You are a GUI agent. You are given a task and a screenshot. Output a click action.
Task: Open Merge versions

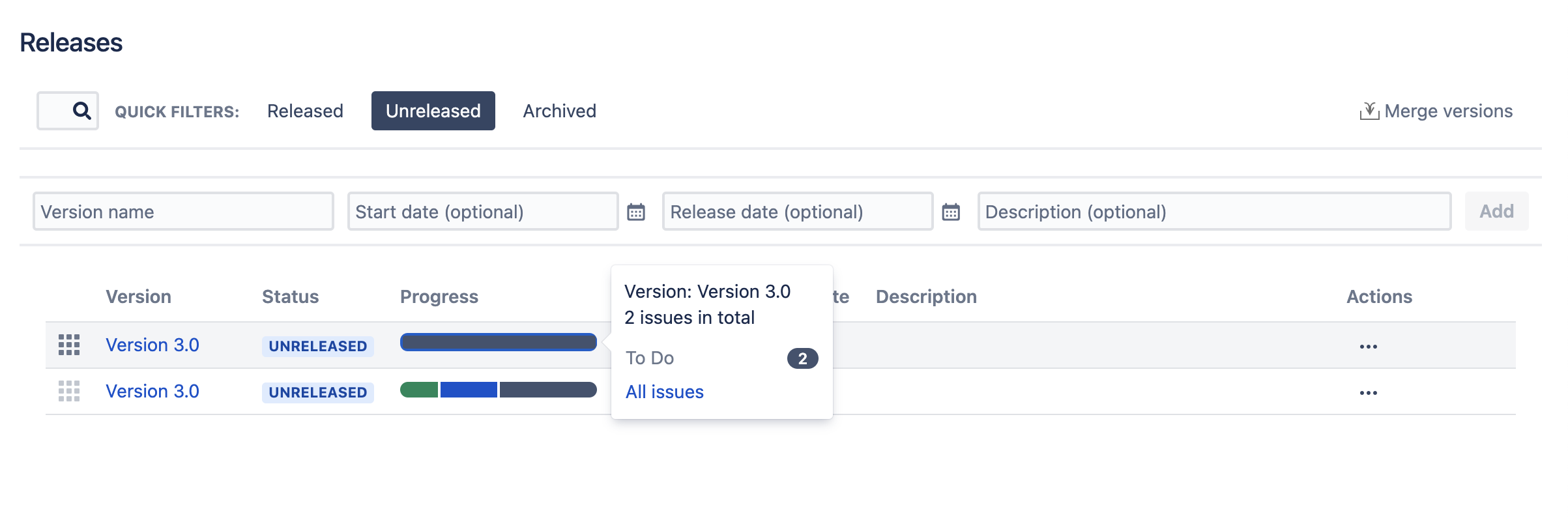tap(1436, 111)
